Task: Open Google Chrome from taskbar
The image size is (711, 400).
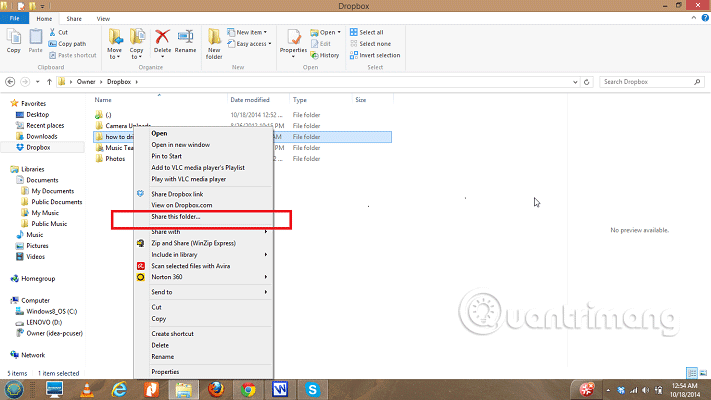Action: [x=248, y=390]
